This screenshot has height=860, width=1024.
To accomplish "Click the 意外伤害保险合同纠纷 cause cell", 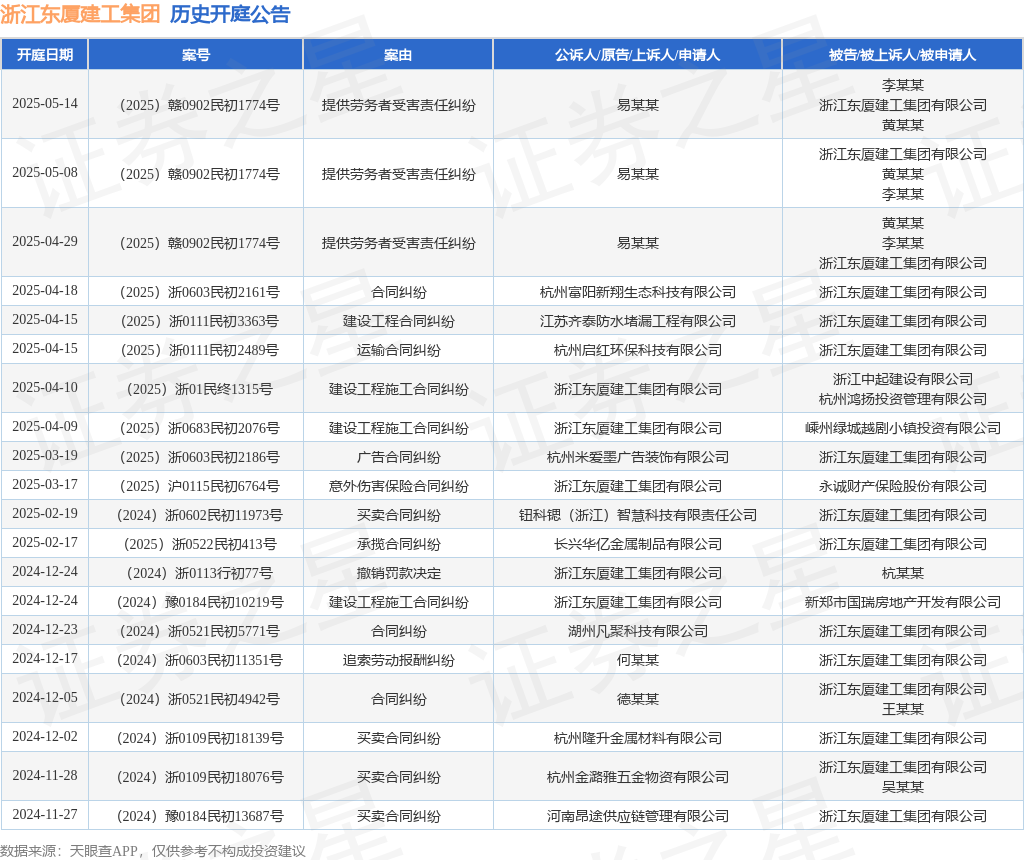I will (x=398, y=486).
